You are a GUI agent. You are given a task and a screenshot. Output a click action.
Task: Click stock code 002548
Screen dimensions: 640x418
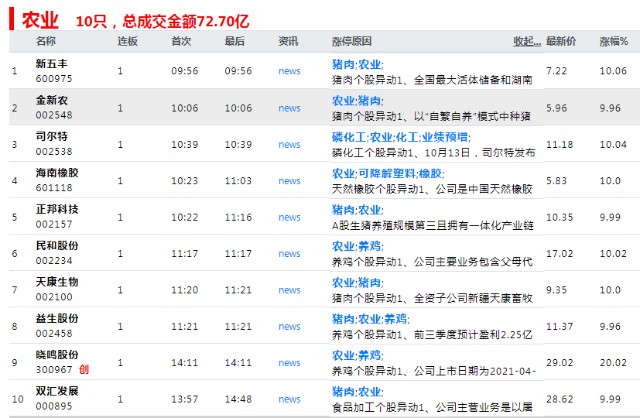54,115
